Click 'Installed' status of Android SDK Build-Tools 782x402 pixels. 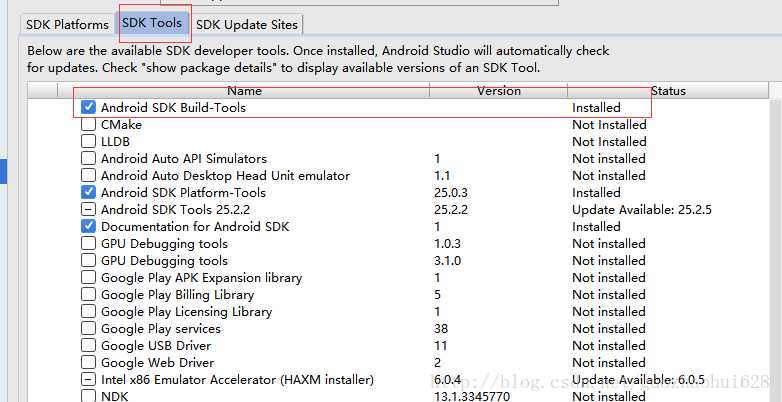coord(596,108)
